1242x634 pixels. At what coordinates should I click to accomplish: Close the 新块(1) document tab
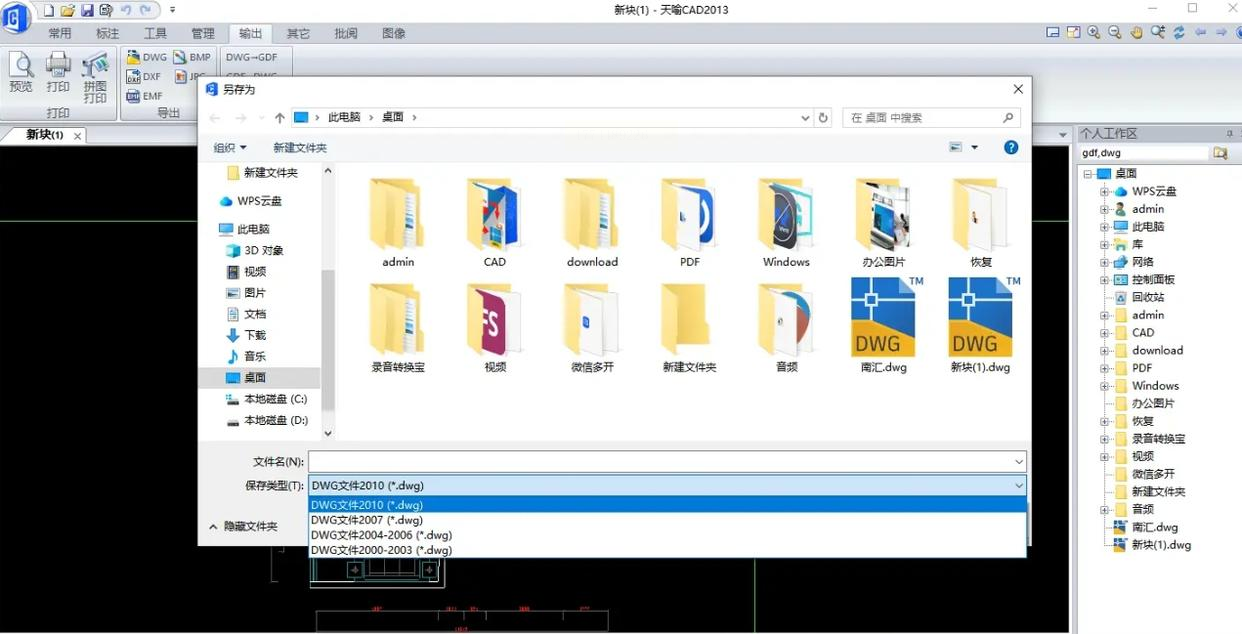coord(77,135)
